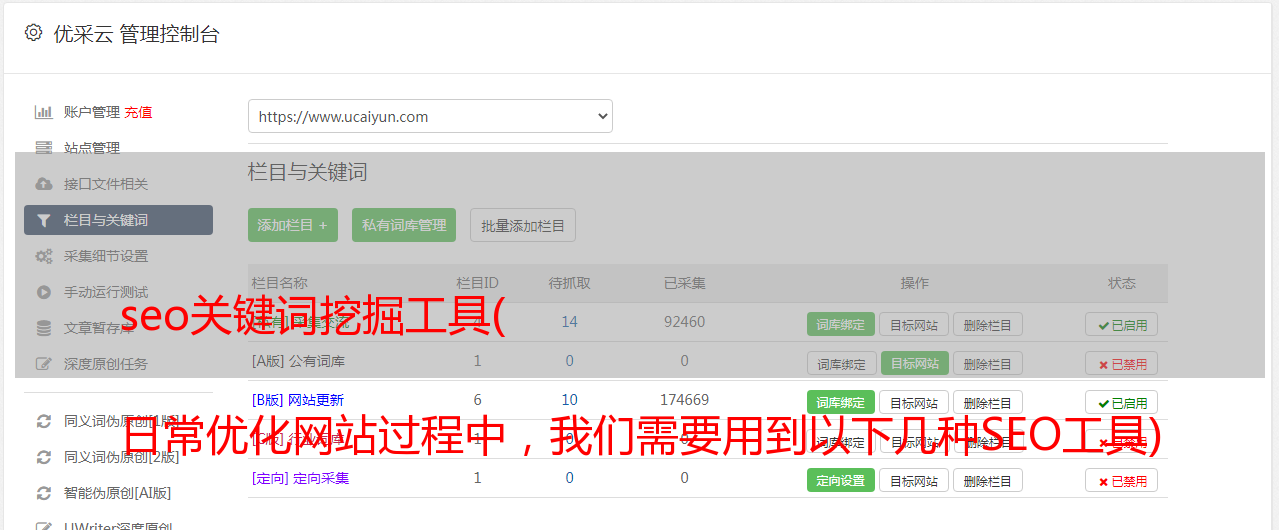Viewport: 1279px width, 530px height.
Task: Click 词库绑定 for [A版] 公有词库
Action: [841, 363]
